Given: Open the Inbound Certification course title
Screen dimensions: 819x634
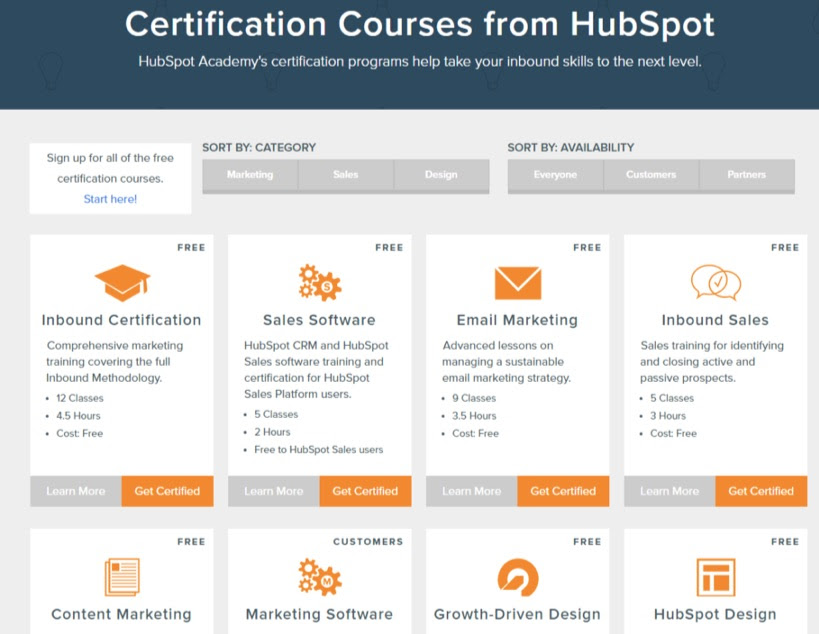Looking at the screenshot, I should tap(122, 320).
